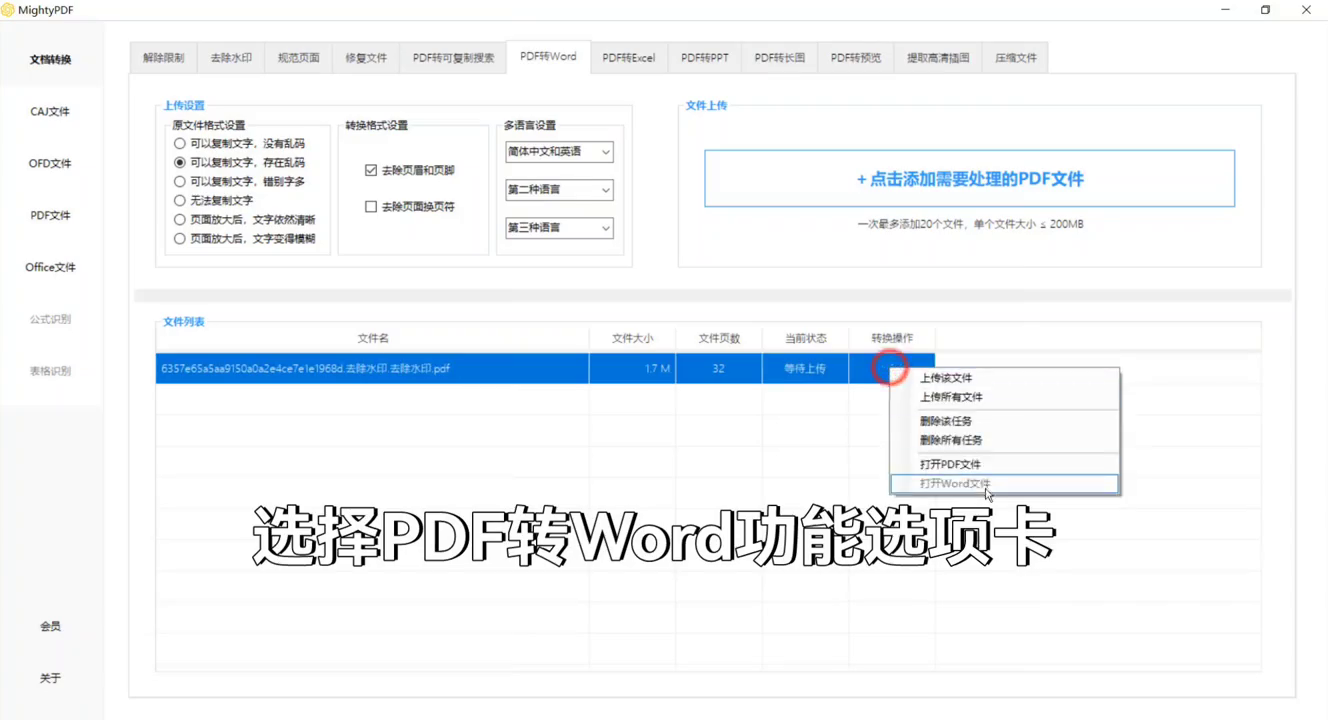Select the file name cell ending 去除水印.pdf
Screen dimensions: 1328x720
pyautogui.click(x=372, y=369)
